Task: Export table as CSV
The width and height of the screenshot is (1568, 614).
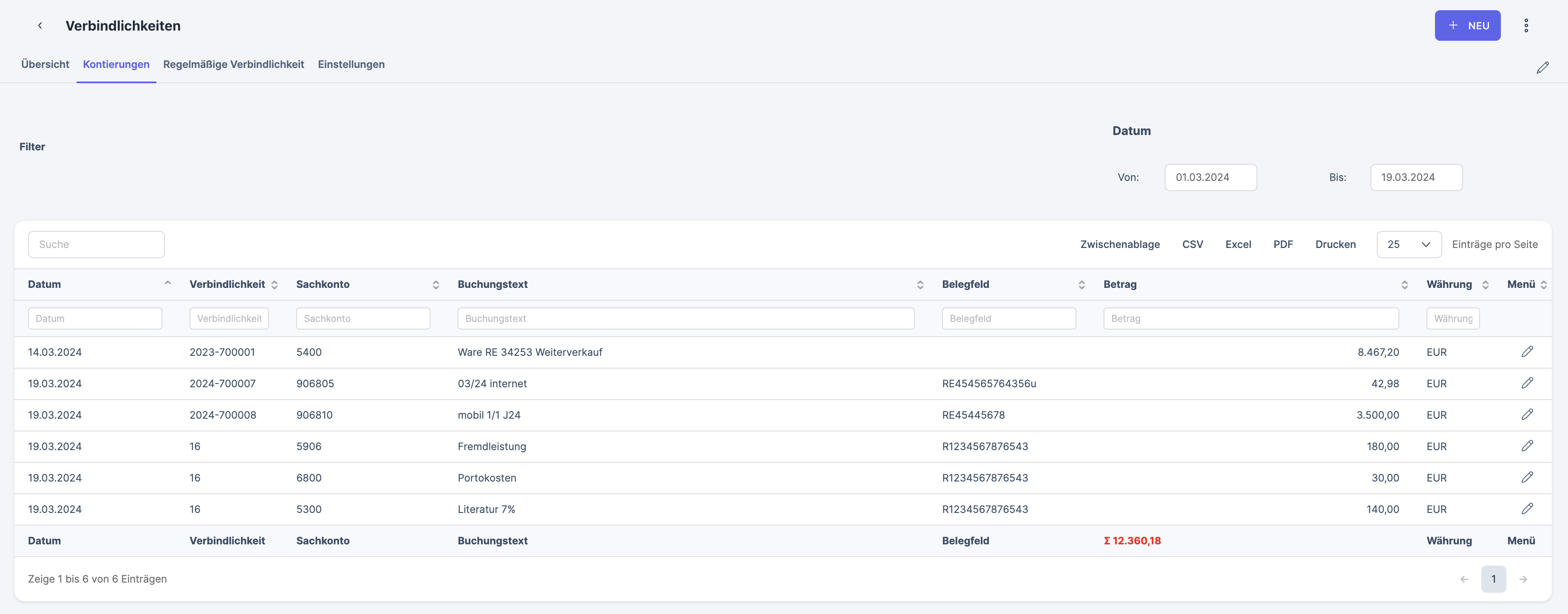Action: [x=1192, y=244]
